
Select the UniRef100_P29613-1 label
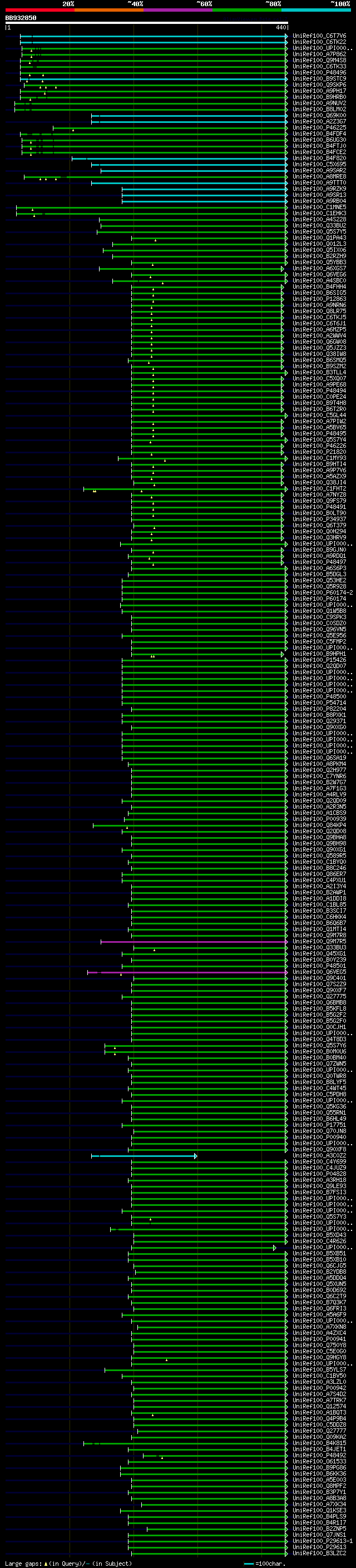tap(322, 1541)
